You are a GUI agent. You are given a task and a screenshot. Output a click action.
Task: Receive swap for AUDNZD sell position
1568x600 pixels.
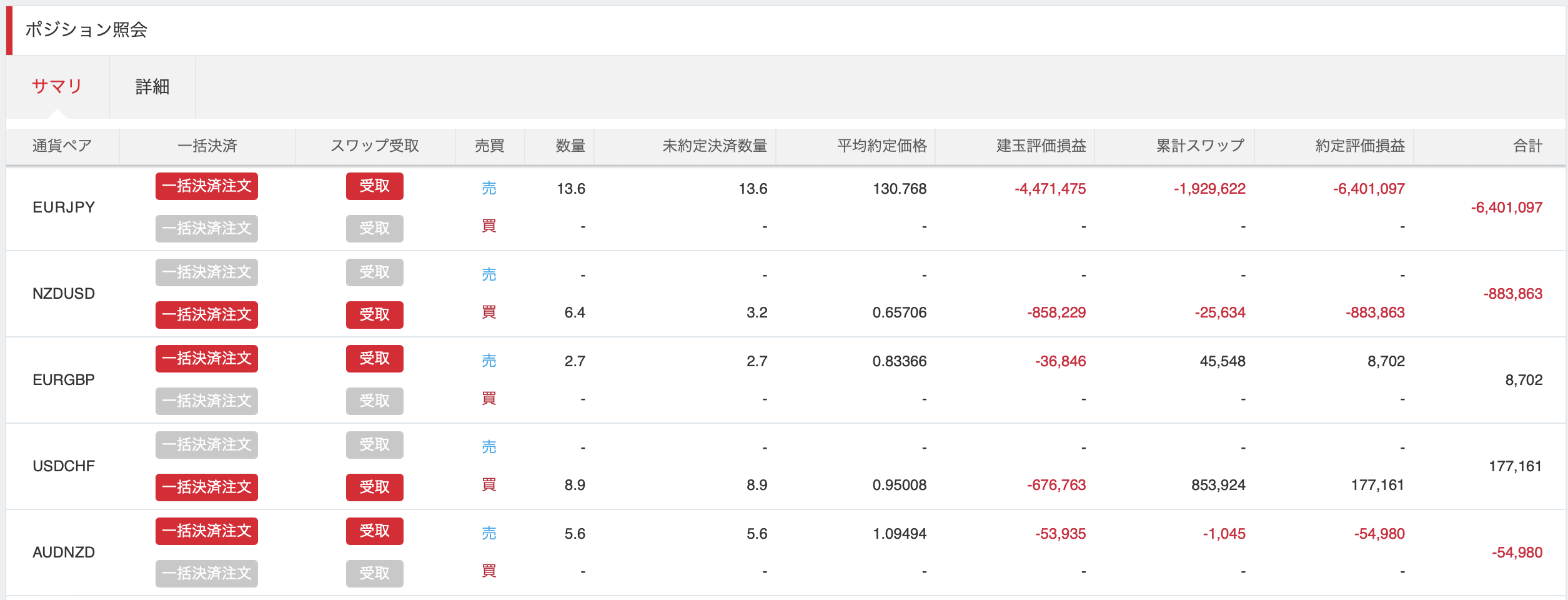374,531
